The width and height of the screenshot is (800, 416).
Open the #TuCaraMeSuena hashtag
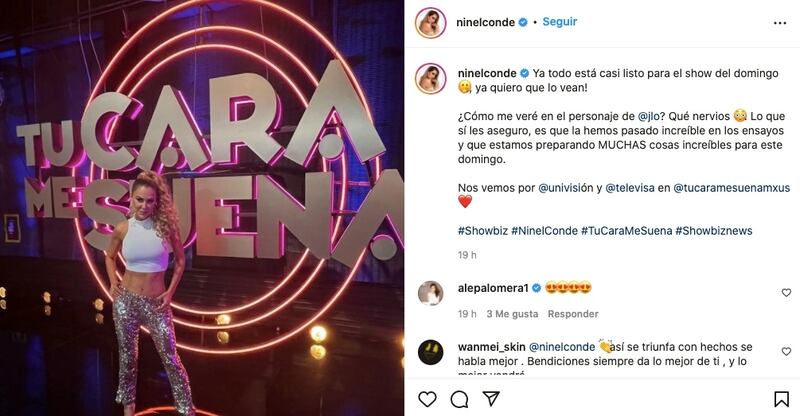626,231
